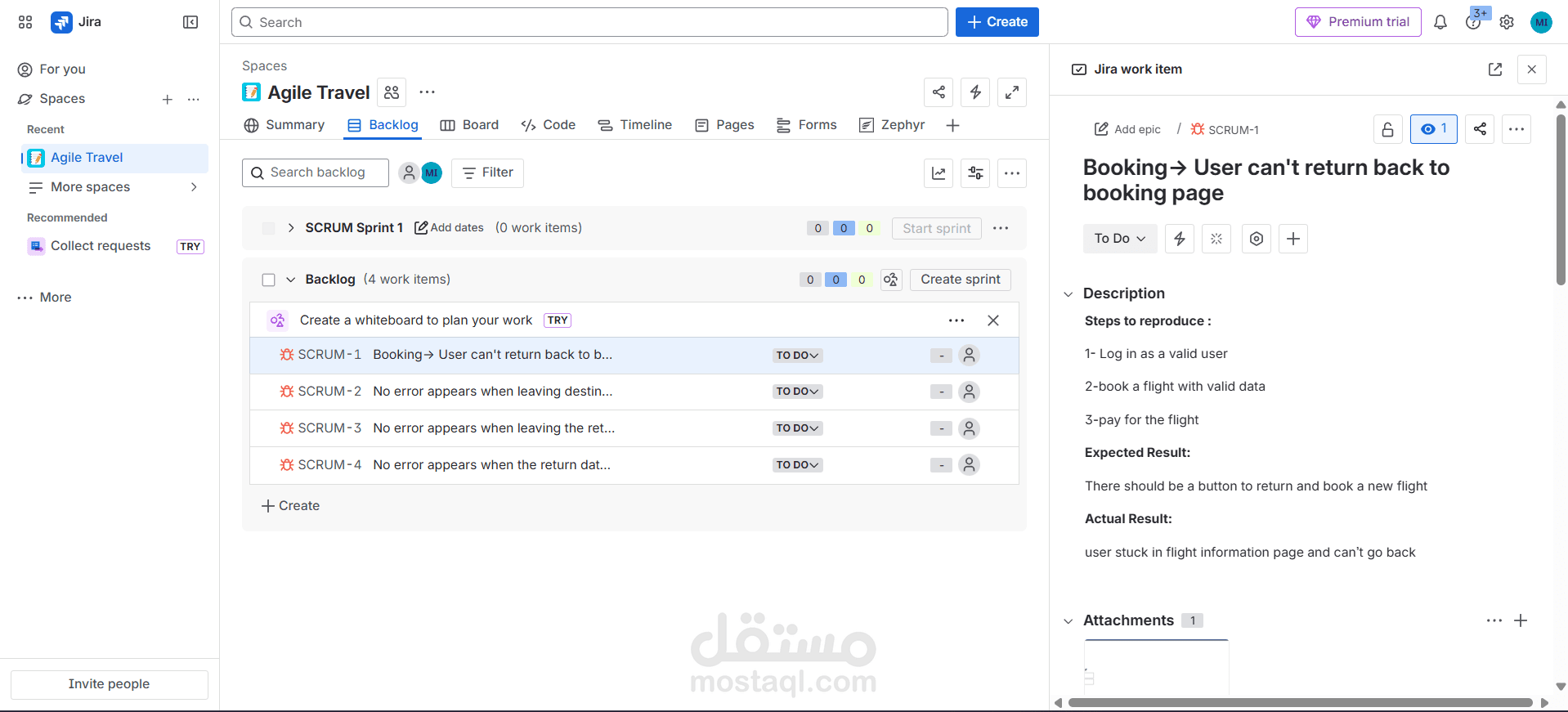Open the SCRUM Sprint 1 more actions dots

tap(1001, 228)
